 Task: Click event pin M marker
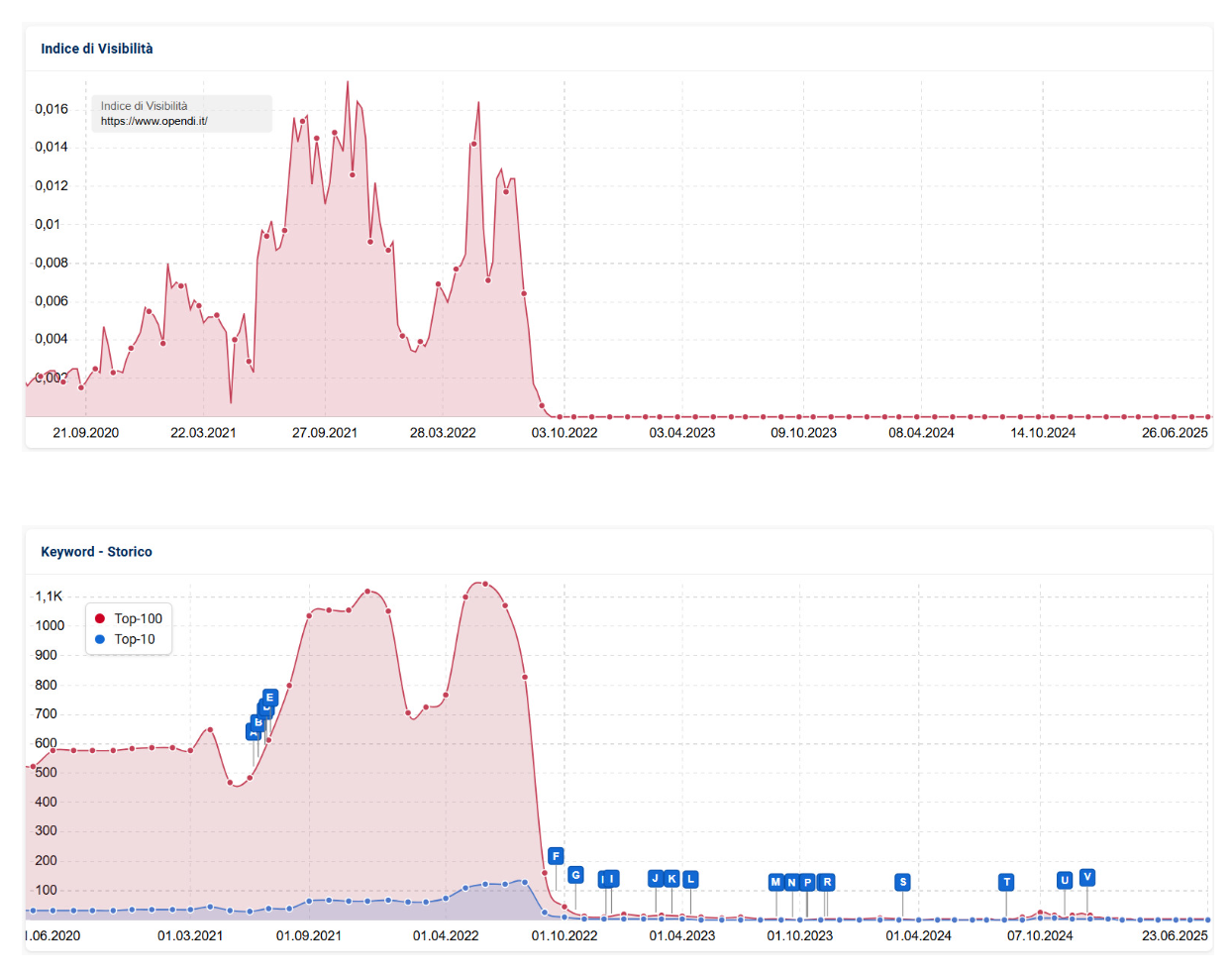click(775, 882)
